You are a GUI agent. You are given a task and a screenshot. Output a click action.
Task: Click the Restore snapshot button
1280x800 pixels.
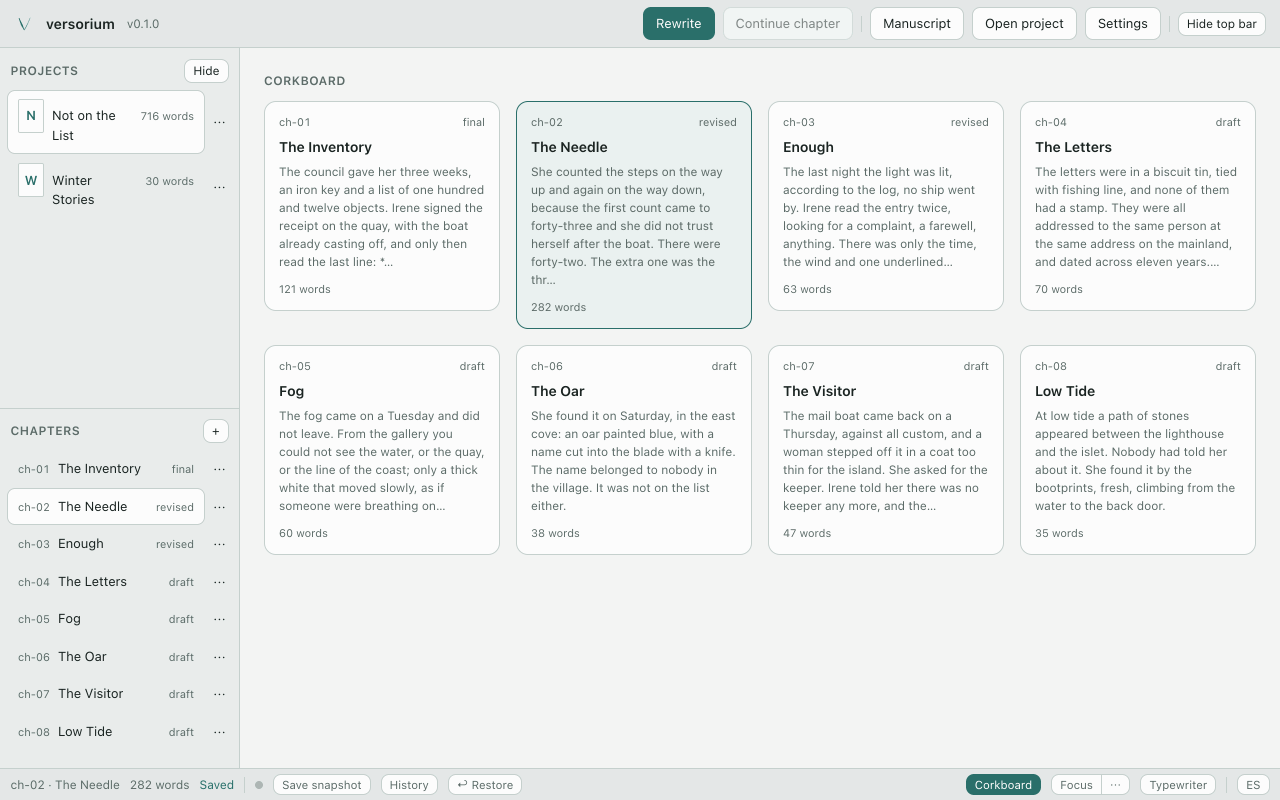tap(485, 785)
